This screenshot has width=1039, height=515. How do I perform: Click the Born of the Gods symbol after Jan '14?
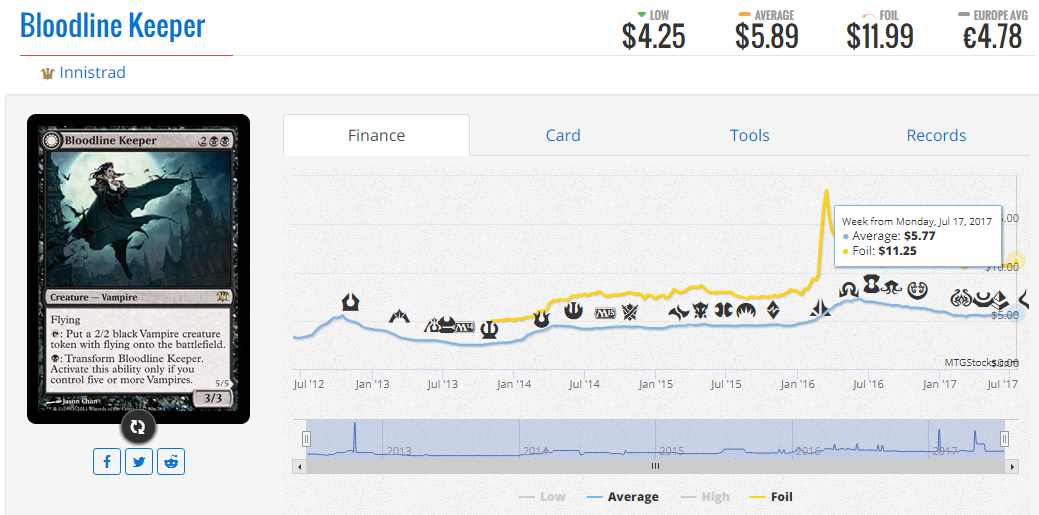541,319
